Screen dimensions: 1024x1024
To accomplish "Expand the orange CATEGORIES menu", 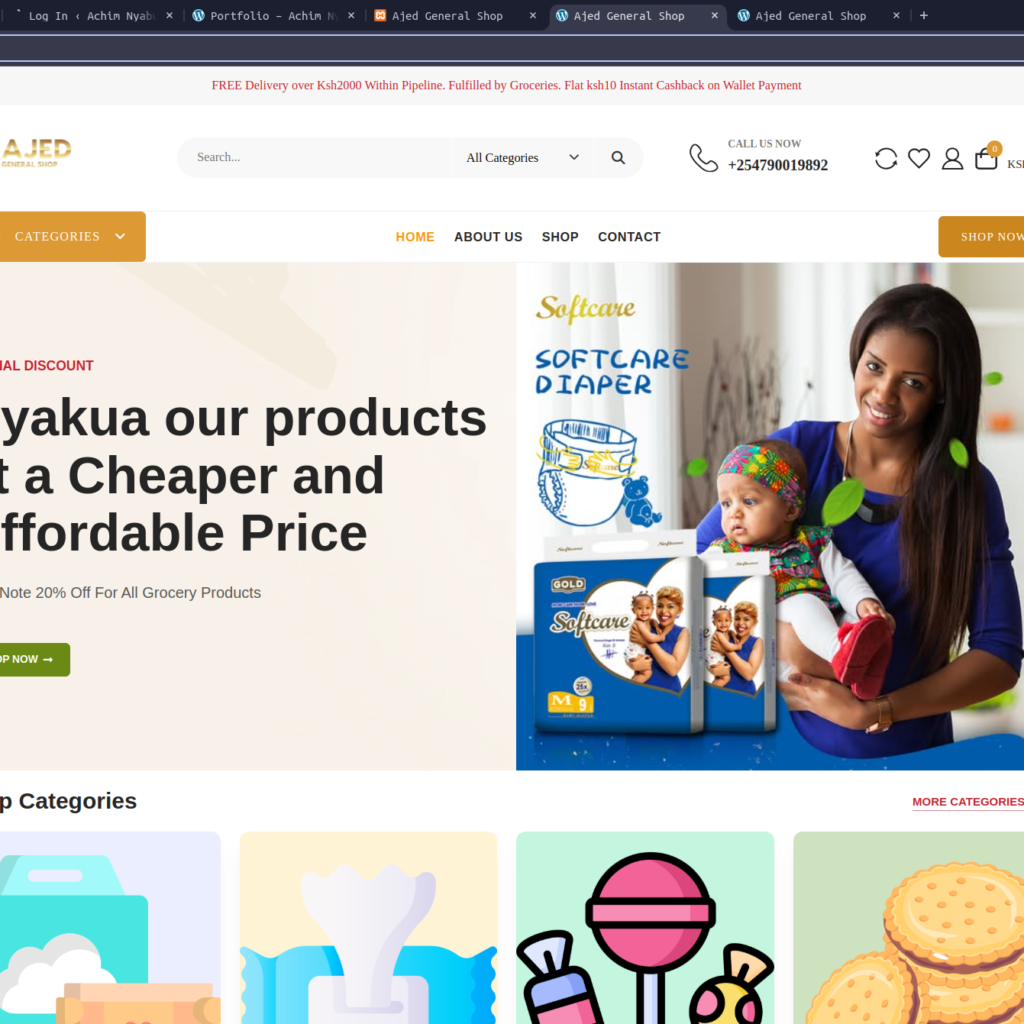I will click(72, 236).
